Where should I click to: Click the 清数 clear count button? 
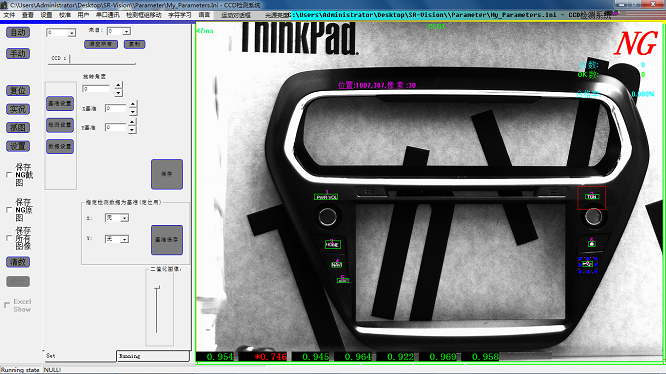click(x=18, y=262)
